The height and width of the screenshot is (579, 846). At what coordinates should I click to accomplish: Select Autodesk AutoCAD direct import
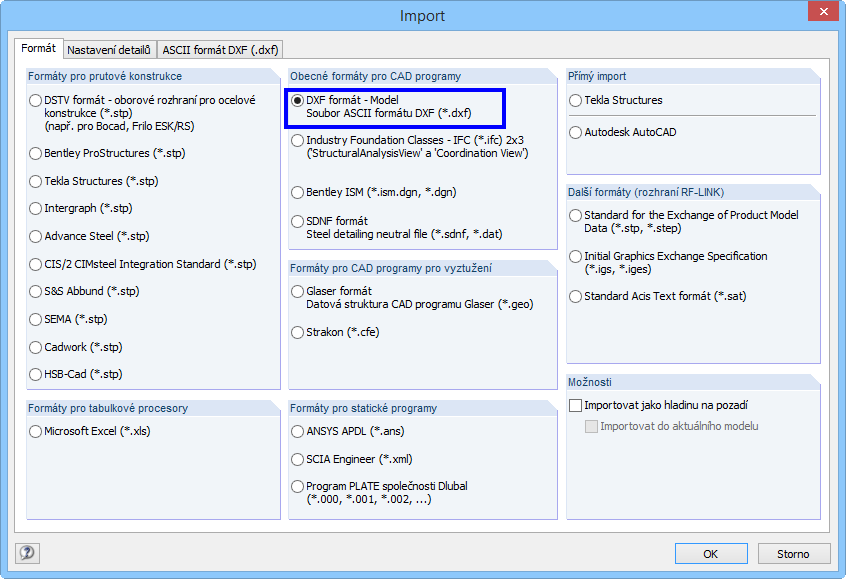[575, 132]
